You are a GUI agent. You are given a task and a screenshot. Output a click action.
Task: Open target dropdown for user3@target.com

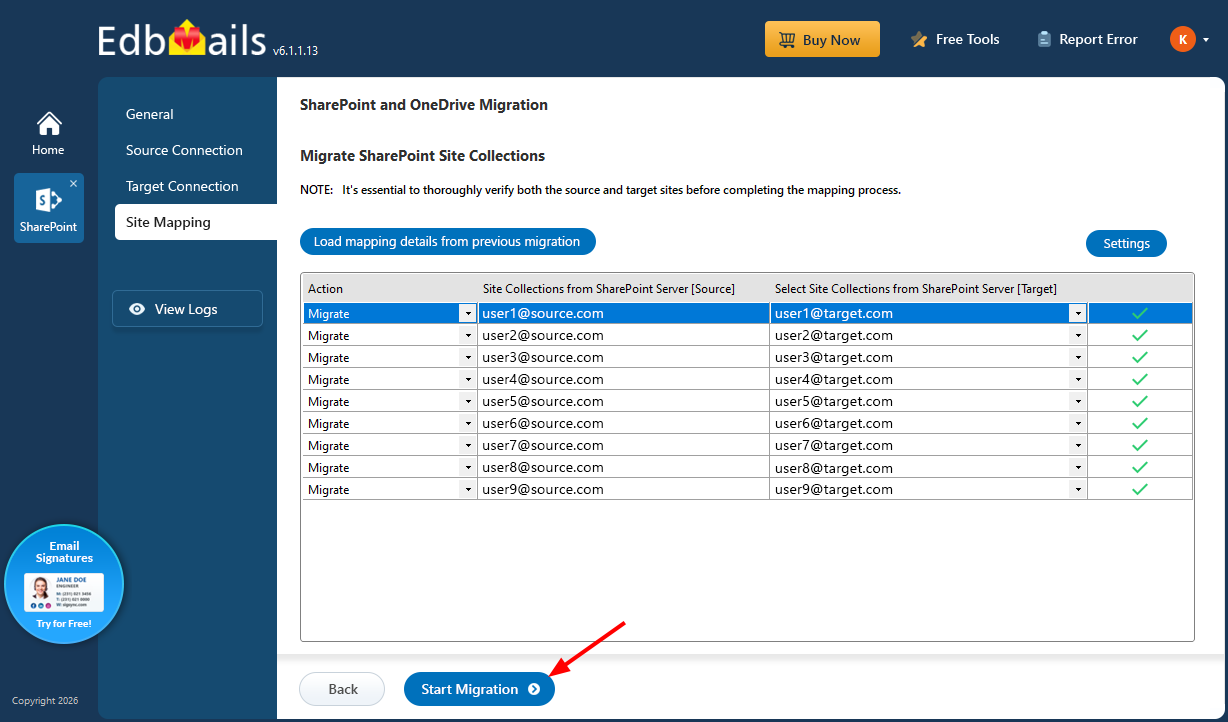click(1077, 357)
